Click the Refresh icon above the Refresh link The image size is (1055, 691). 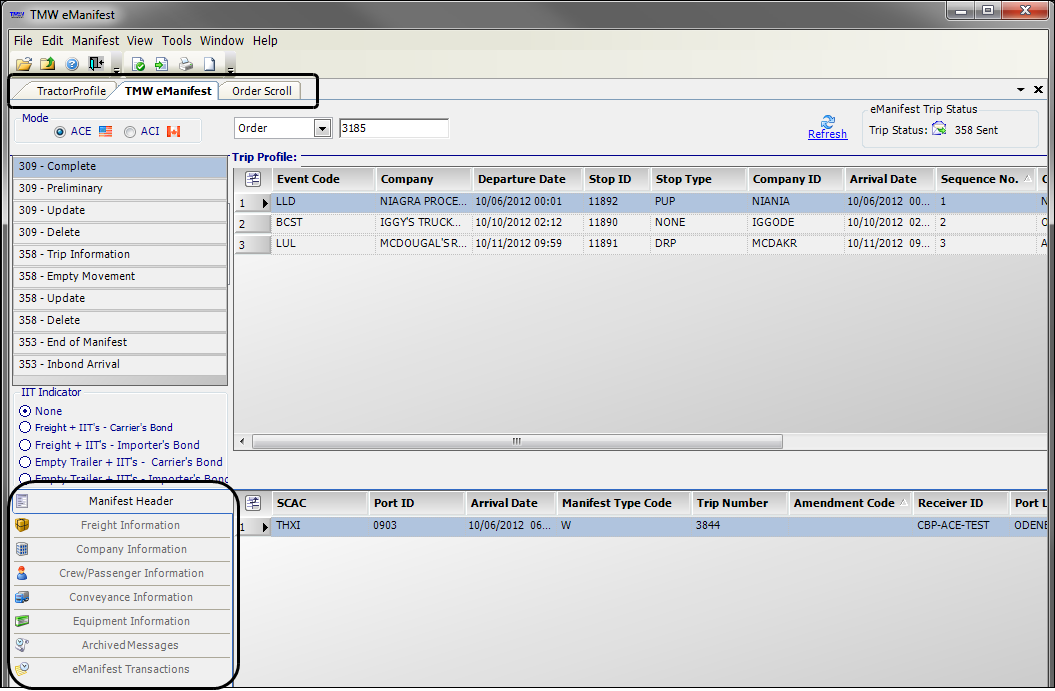[x=827, y=120]
